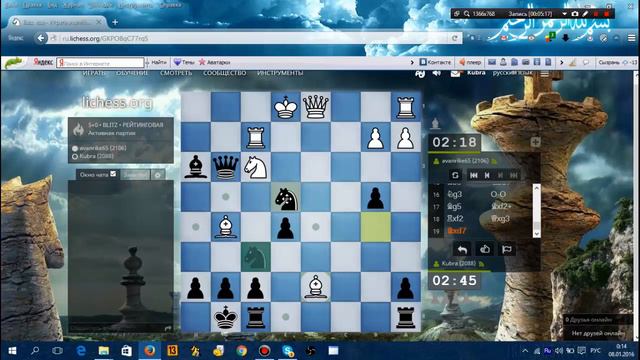Screen dimensions: 640x360
Task: Close the current lichess browser tab
Action: point(99,22)
